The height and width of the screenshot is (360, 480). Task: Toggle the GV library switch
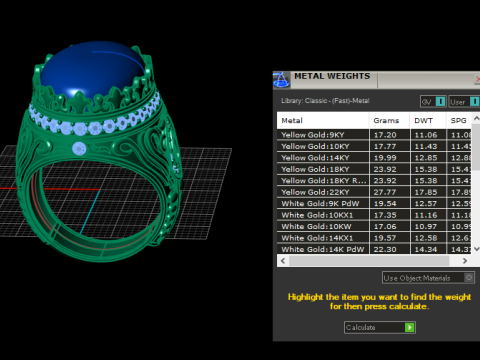click(x=440, y=102)
